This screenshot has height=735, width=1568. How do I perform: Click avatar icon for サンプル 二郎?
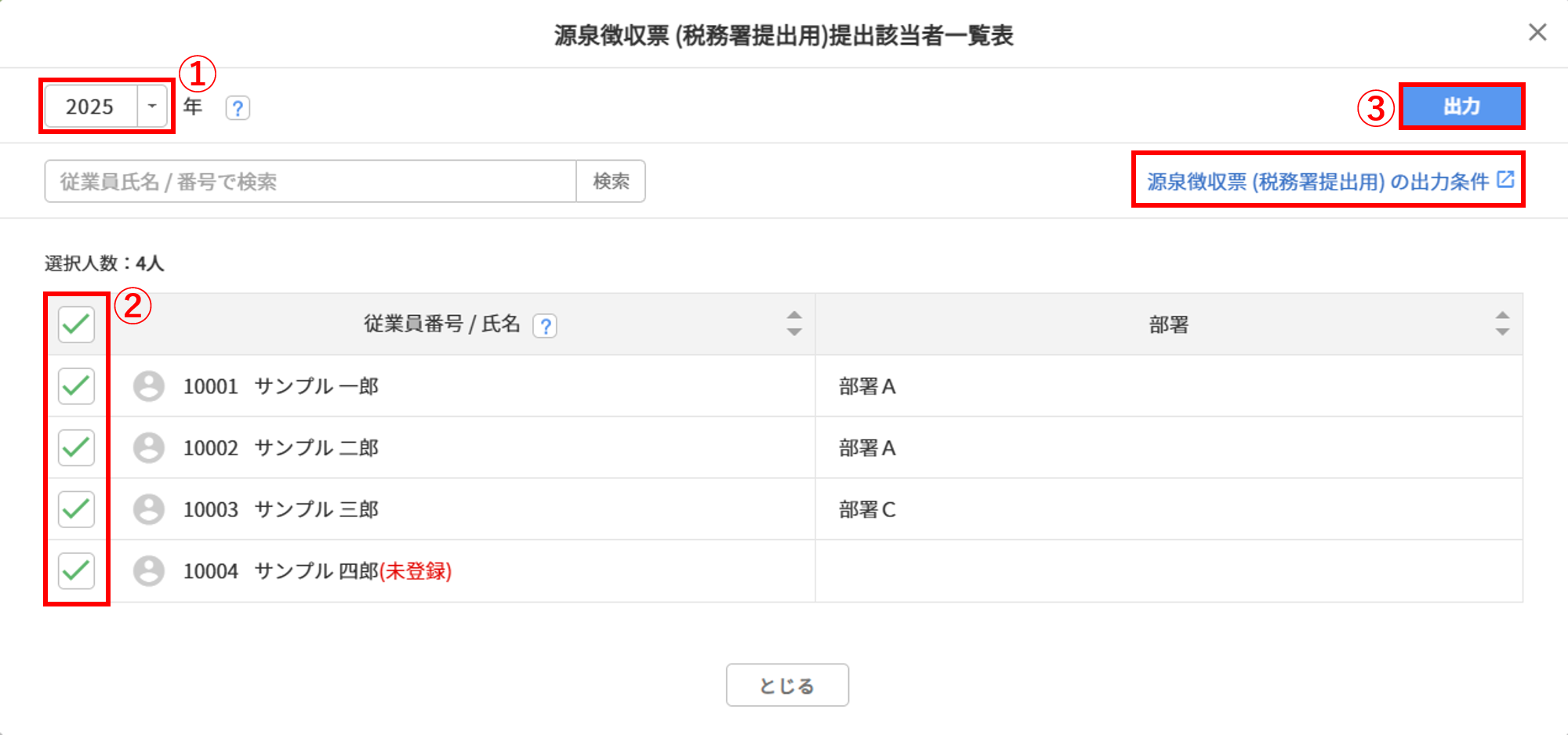pos(149,447)
